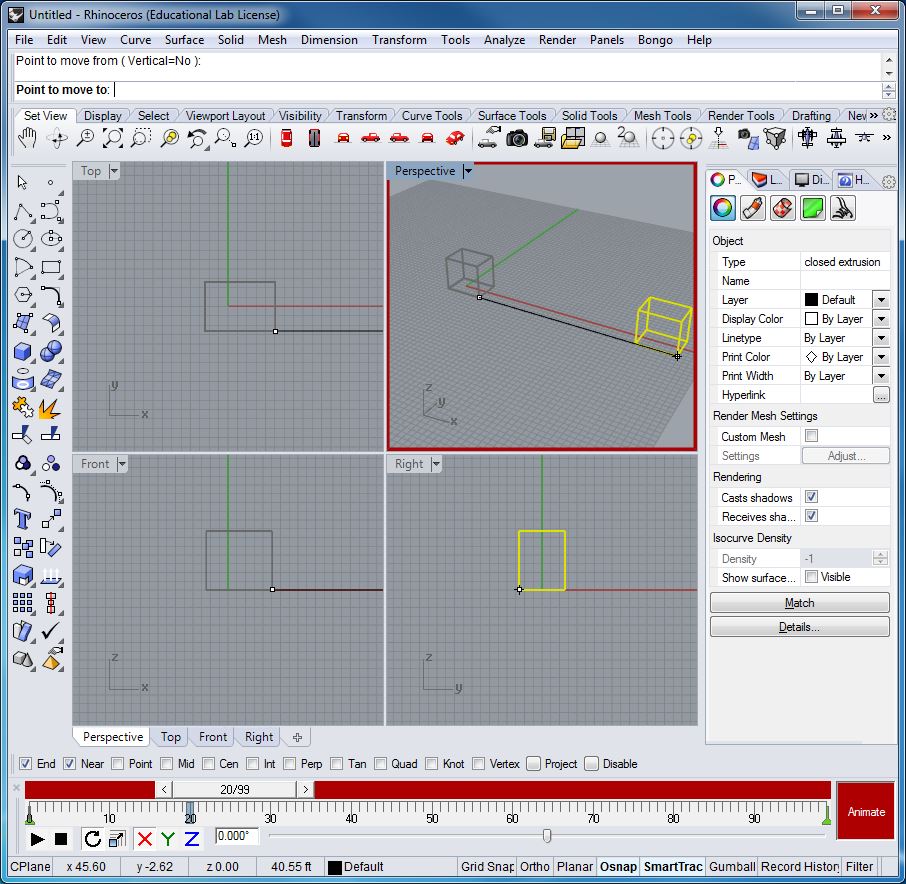This screenshot has width=906, height=884.
Task: Open the Analyze menu
Action: click(x=504, y=40)
